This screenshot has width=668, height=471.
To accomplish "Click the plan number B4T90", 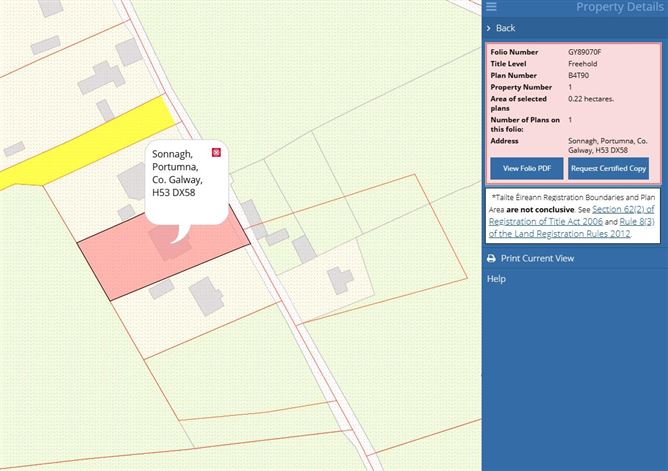I will 579,76.
